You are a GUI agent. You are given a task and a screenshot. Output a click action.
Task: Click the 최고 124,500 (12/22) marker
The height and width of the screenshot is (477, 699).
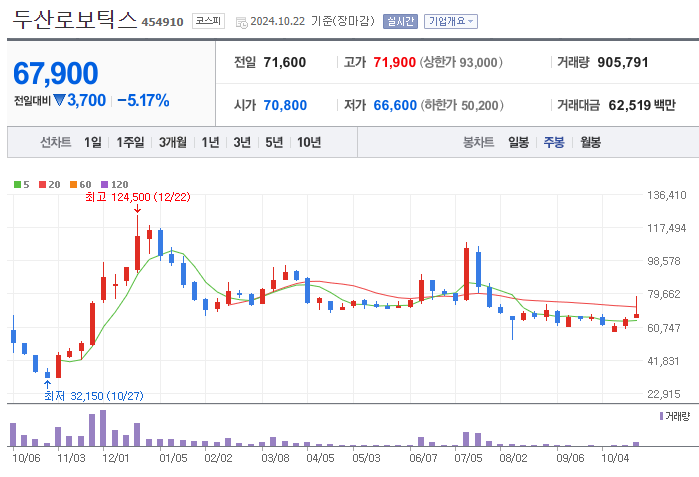coord(138,197)
